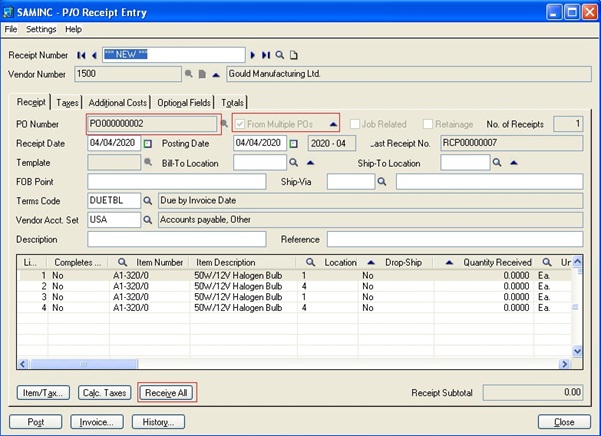Open finder next to Vendor Number
The image size is (601, 436).
click(x=188, y=74)
